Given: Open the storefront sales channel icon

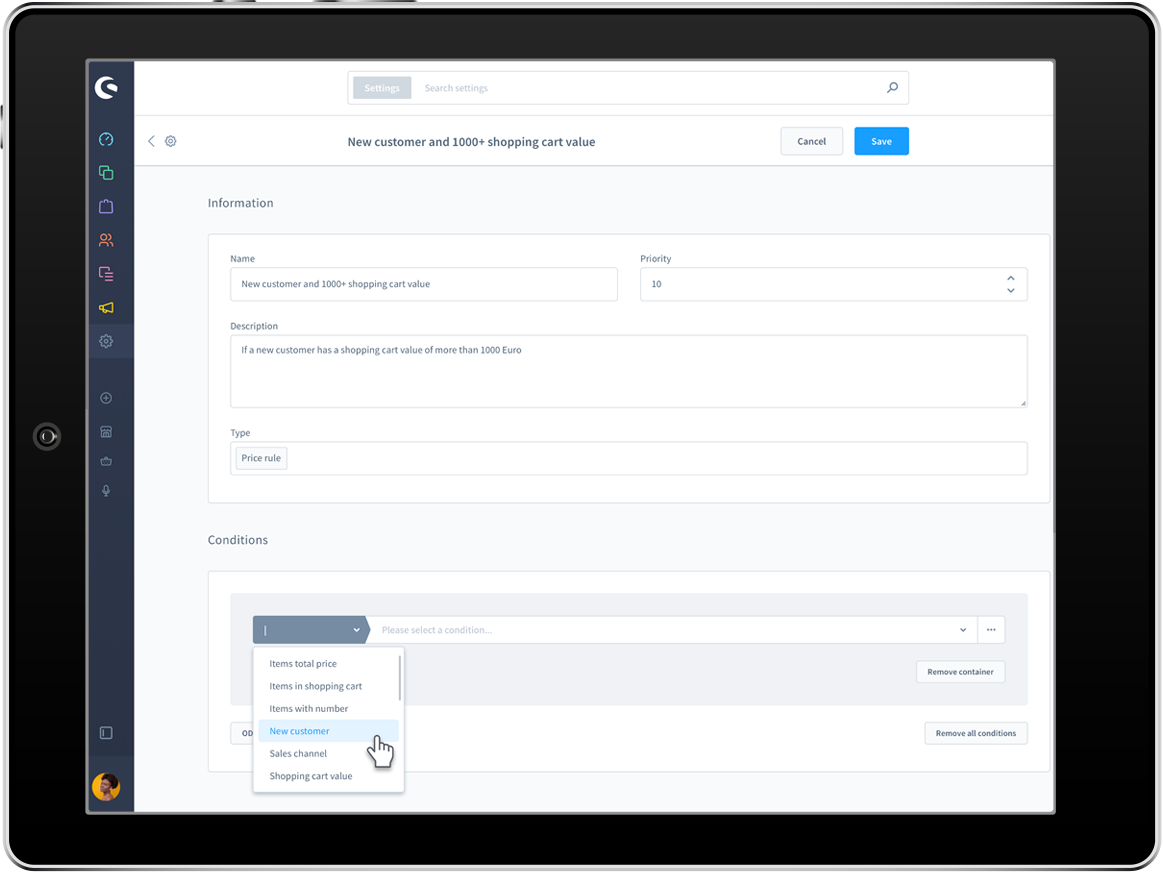Looking at the screenshot, I should 106,432.
